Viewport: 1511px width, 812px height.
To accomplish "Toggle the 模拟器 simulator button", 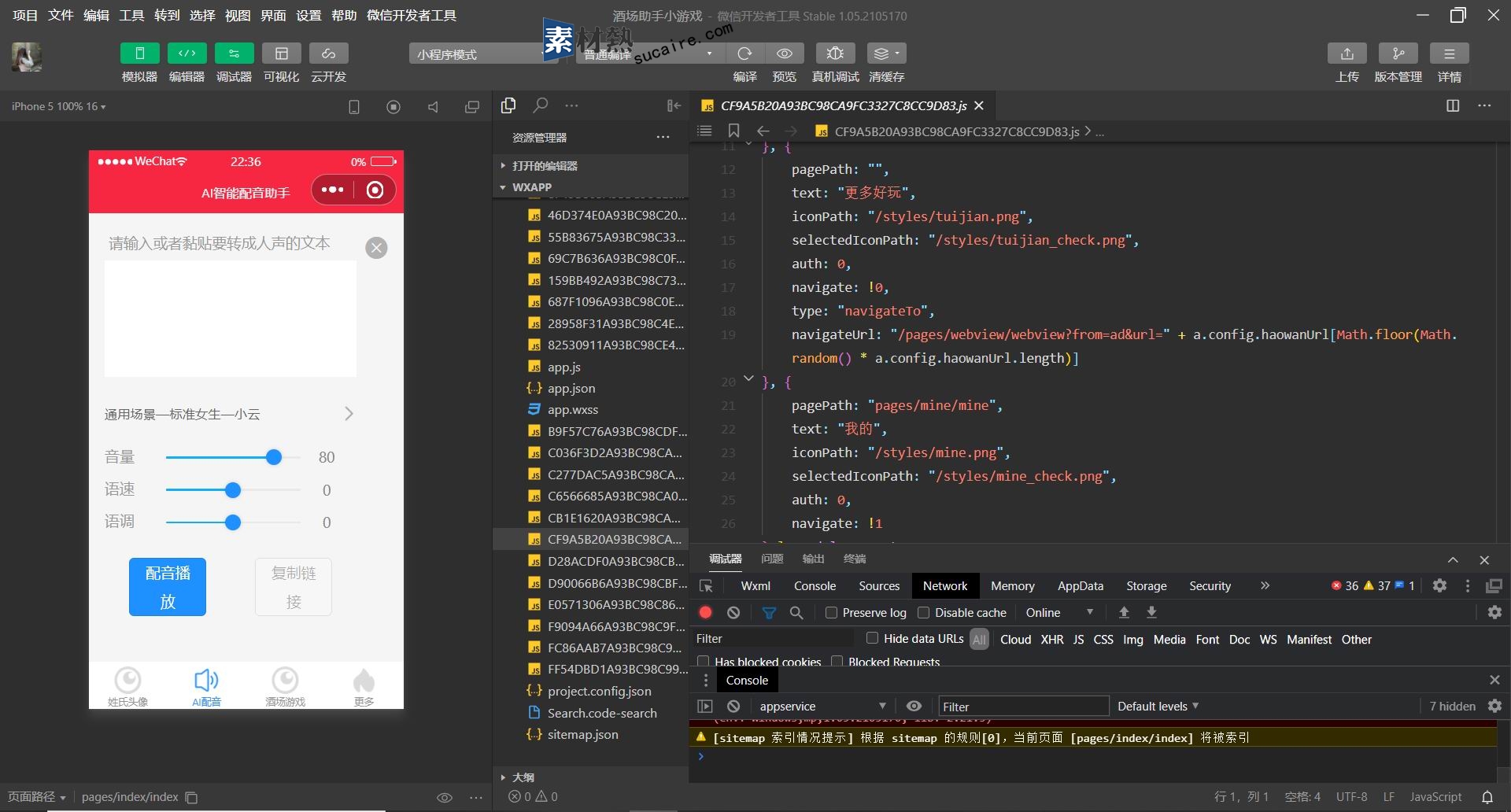I will [x=139, y=54].
